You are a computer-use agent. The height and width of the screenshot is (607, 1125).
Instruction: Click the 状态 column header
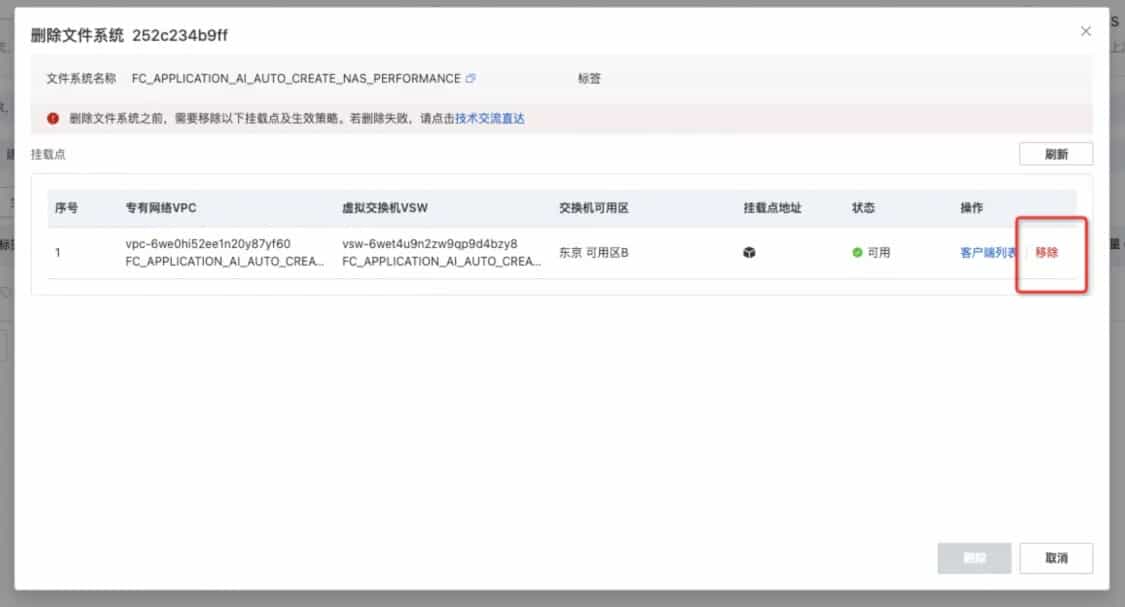[864, 208]
